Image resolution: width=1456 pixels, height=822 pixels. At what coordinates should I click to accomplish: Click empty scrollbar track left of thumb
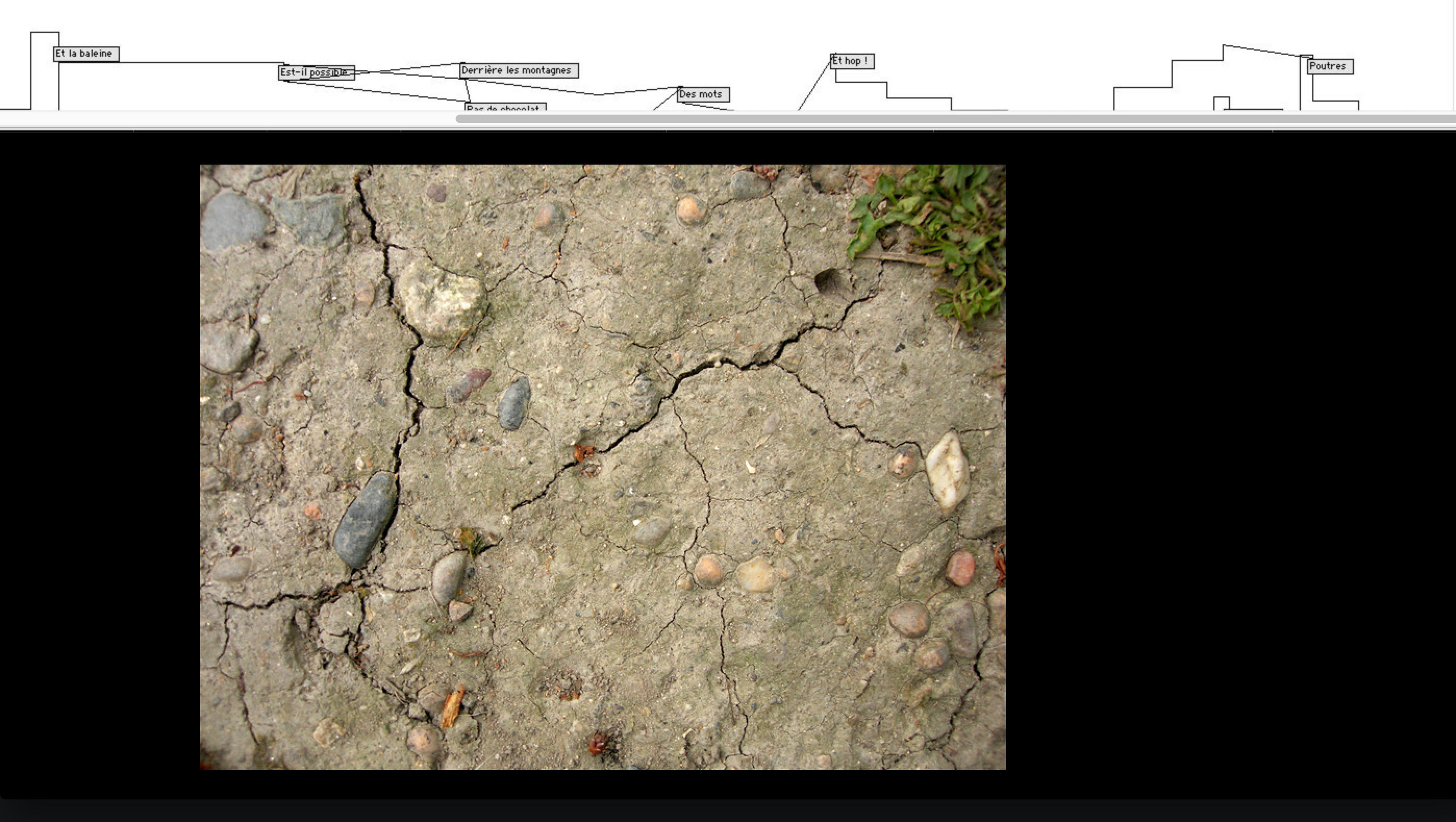coord(226,119)
